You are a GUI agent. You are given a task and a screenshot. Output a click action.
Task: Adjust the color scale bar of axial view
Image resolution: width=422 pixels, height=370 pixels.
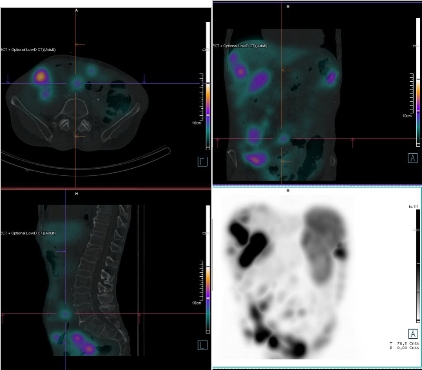(x=208, y=85)
